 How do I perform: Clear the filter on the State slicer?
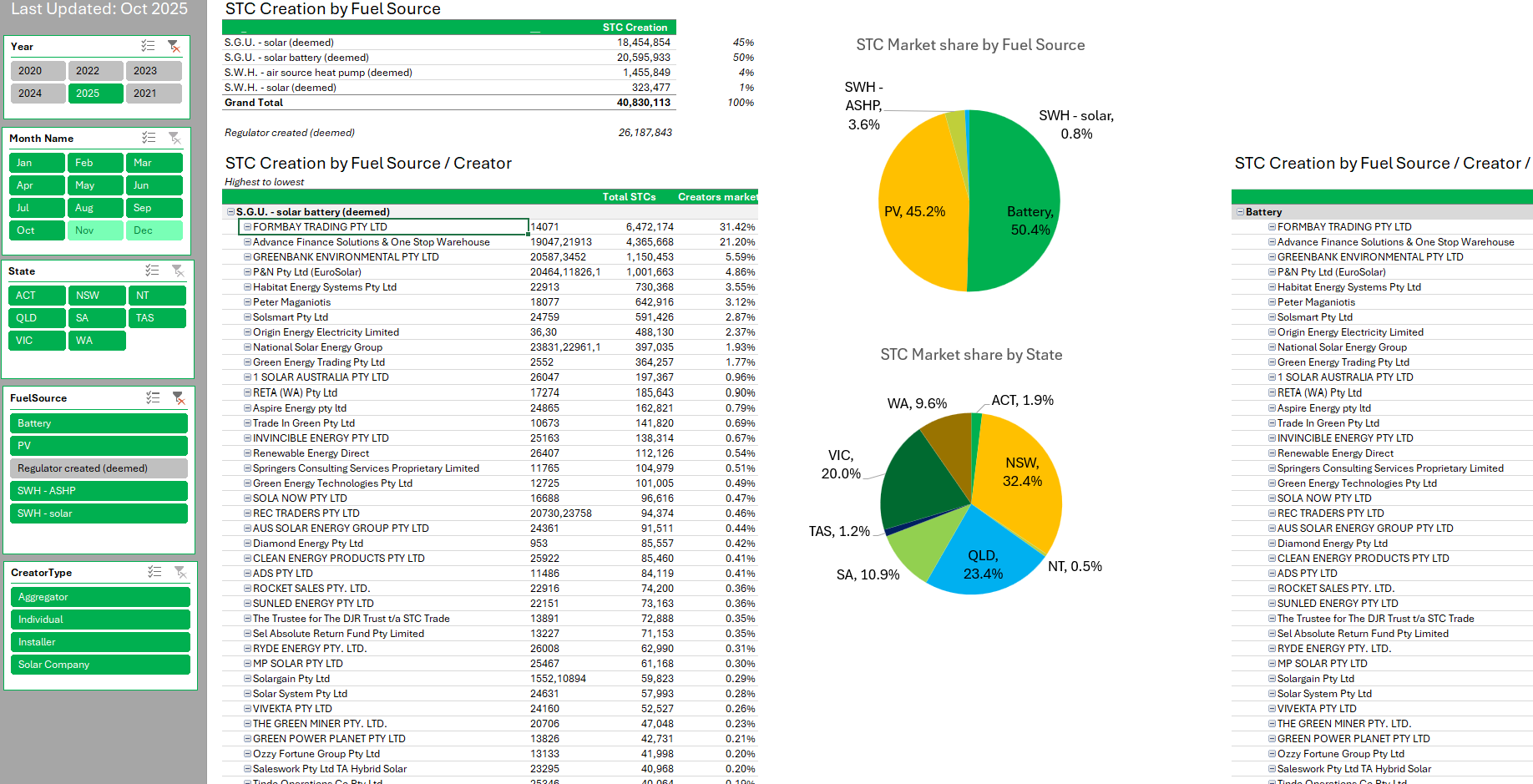coord(178,271)
